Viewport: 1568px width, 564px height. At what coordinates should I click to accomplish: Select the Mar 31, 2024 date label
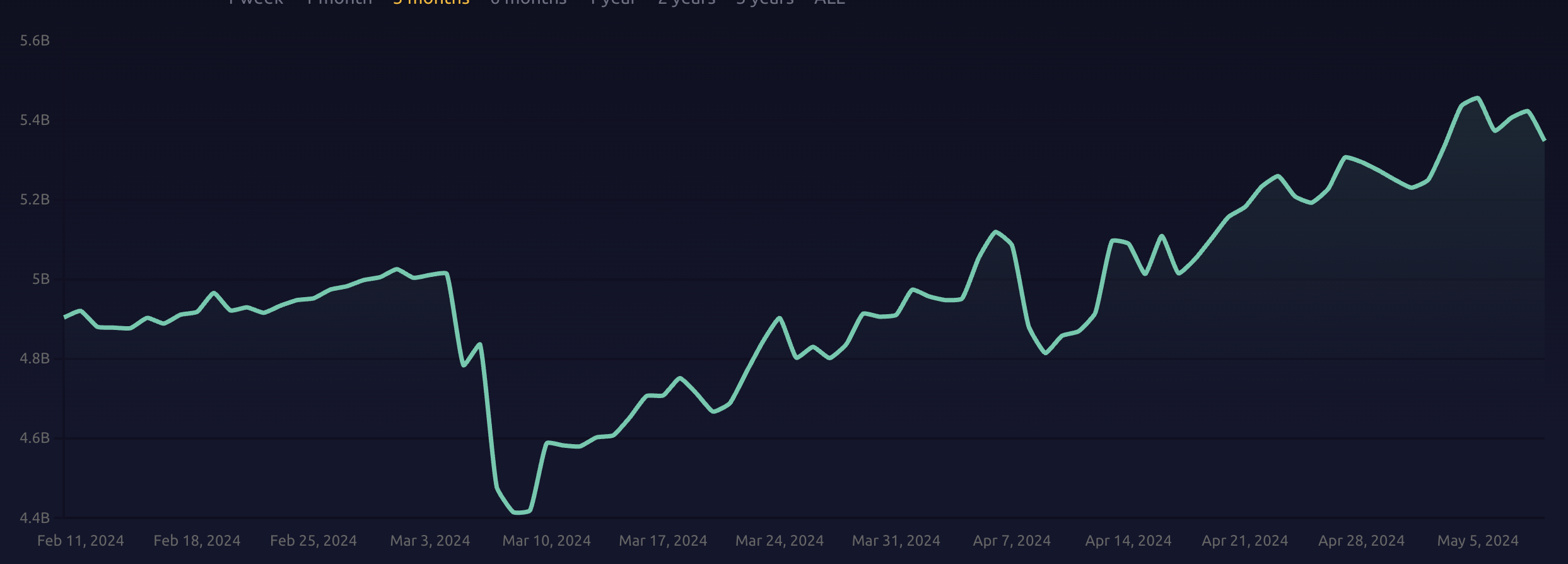[x=896, y=541]
